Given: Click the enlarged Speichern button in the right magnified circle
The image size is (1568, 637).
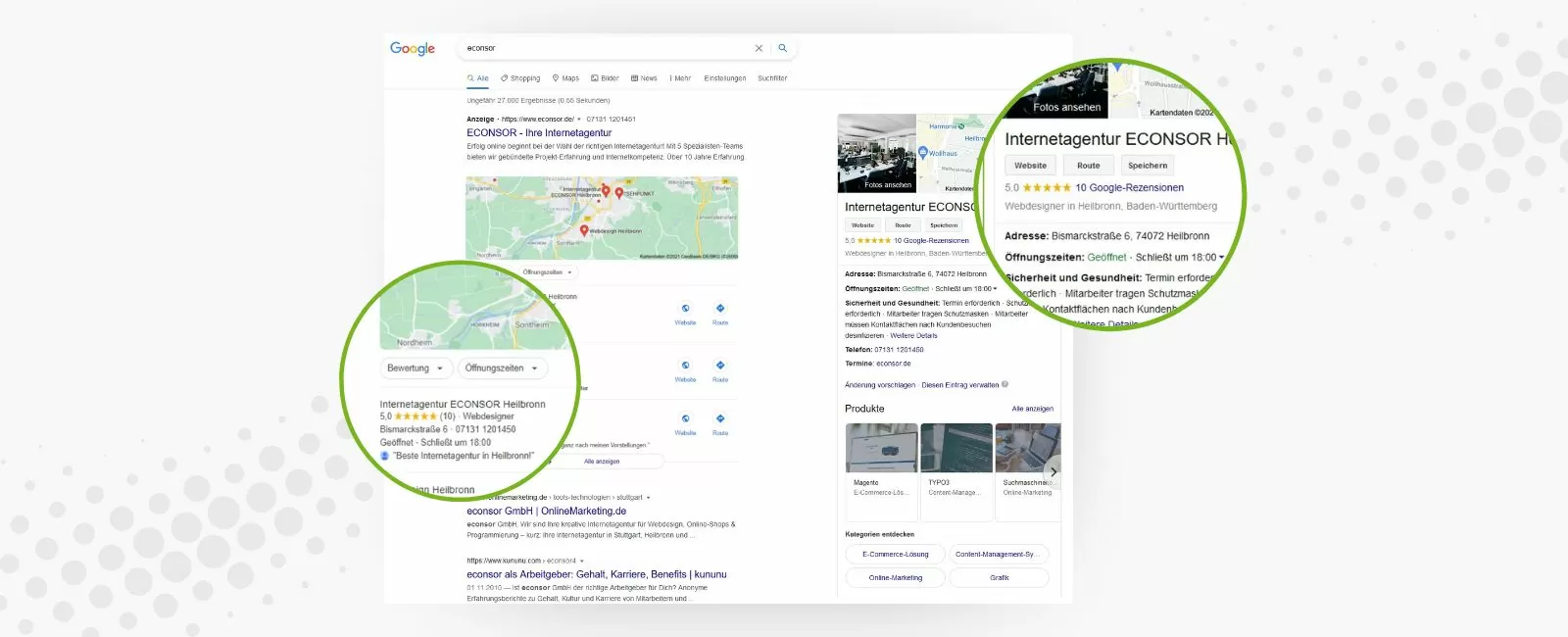Looking at the screenshot, I should click(1148, 166).
